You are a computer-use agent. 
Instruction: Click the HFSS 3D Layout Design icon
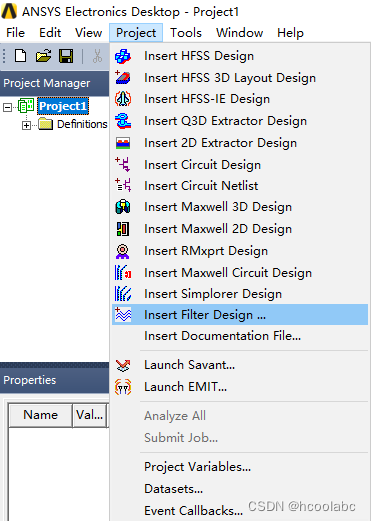[x=123, y=78]
